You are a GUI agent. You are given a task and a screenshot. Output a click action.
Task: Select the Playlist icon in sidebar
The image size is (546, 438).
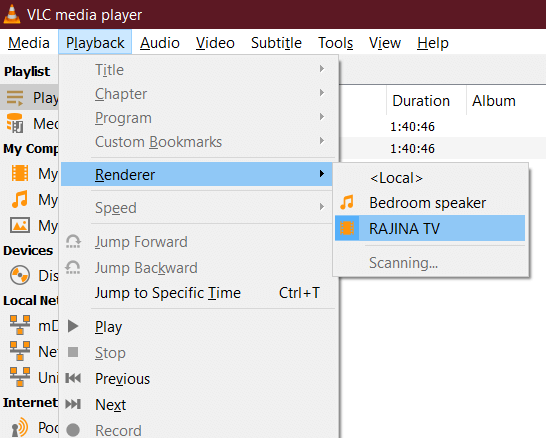15,97
